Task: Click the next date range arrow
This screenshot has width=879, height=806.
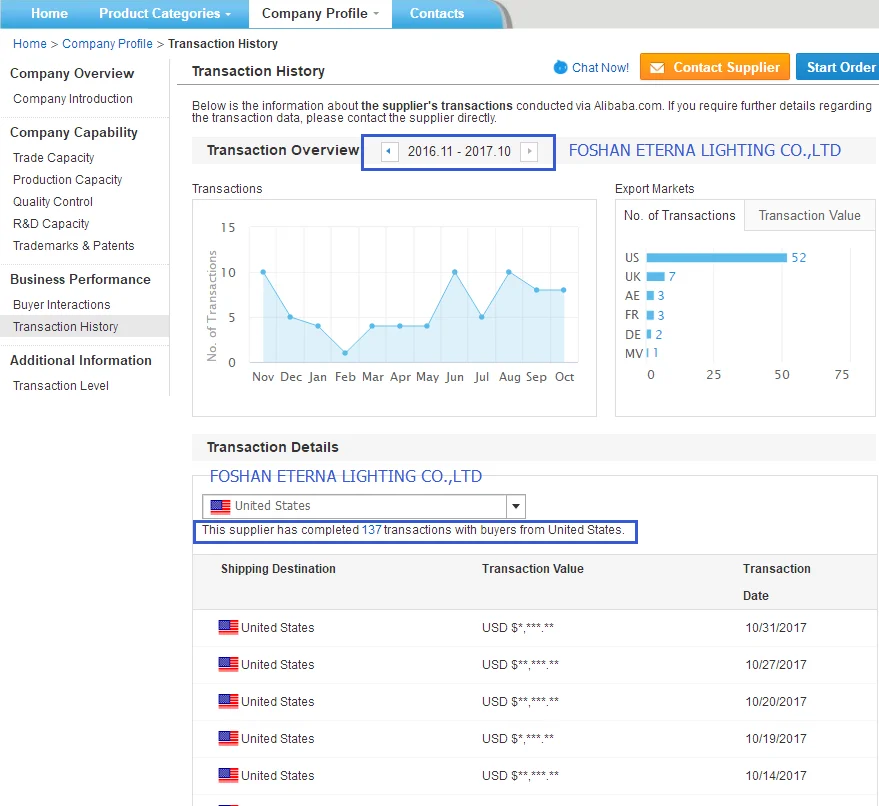Action: click(x=529, y=152)
